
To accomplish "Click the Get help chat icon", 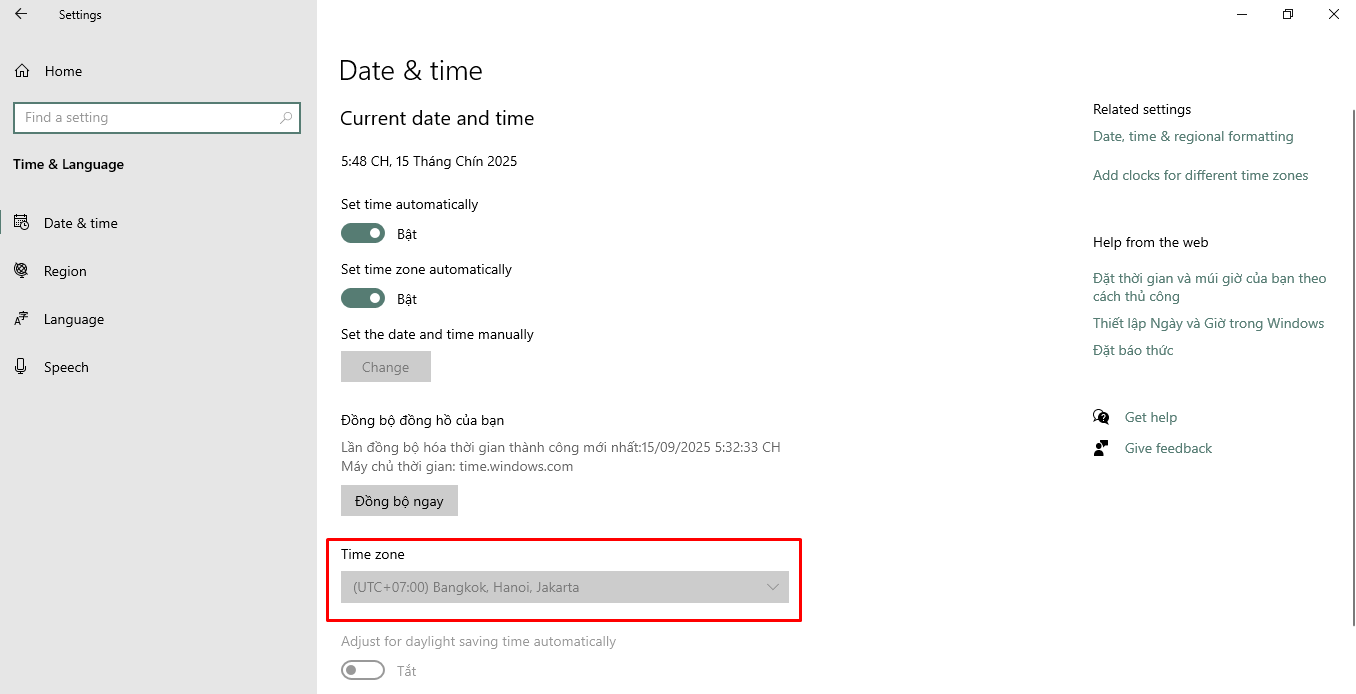I will pos(1101,417).
